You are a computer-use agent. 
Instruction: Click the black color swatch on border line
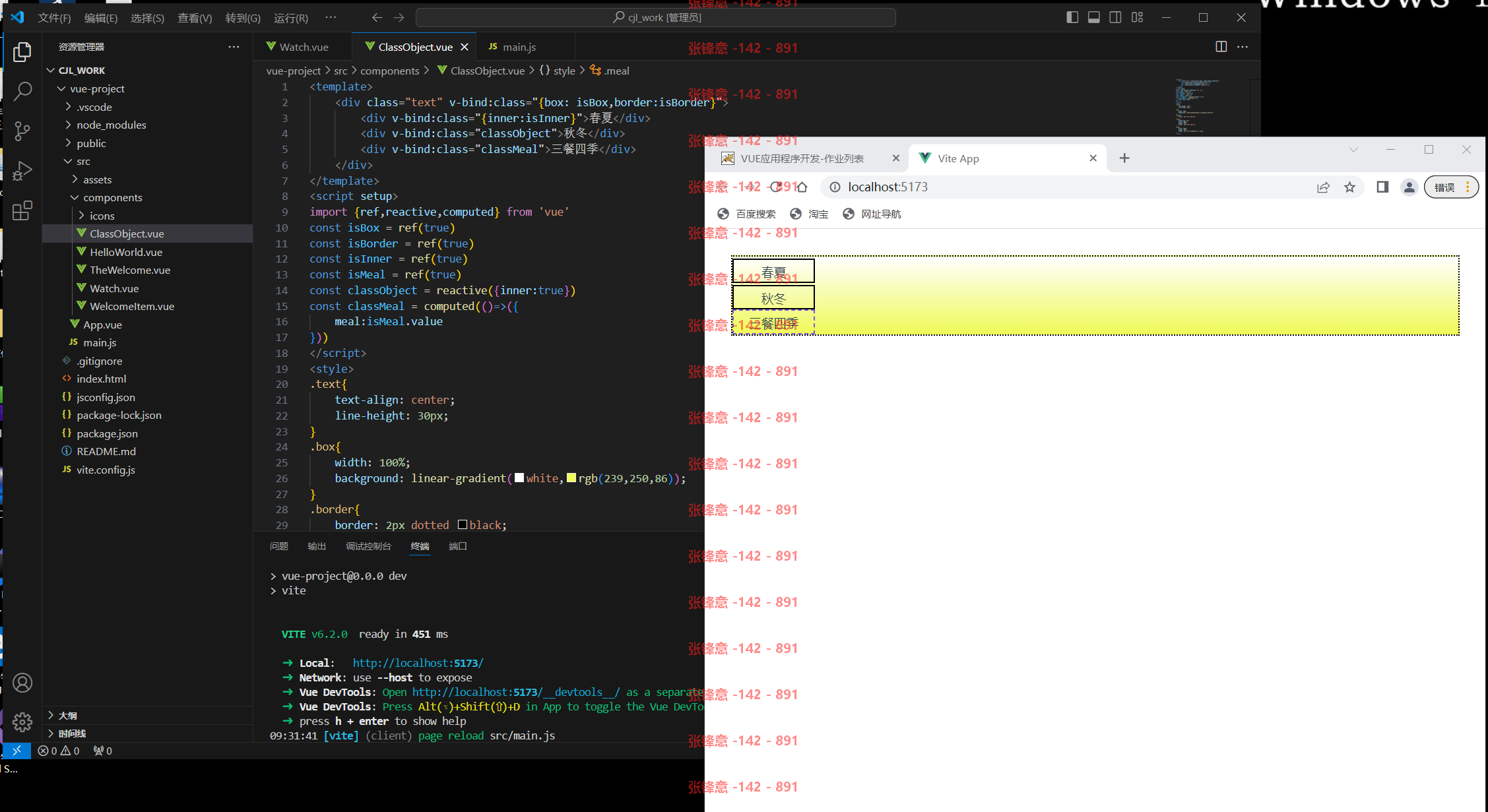click(463, 524)
